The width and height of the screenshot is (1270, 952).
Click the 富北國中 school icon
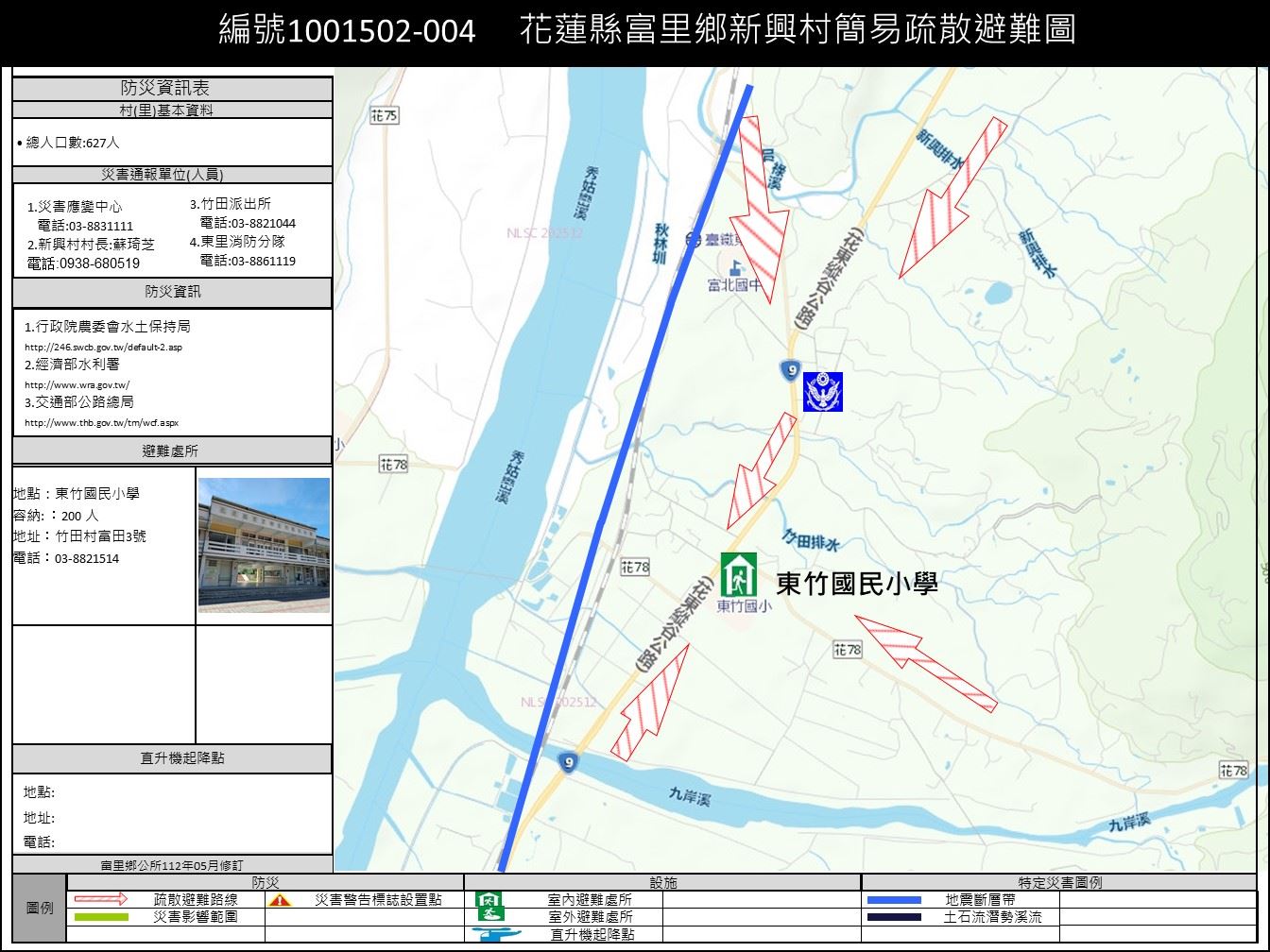(734, 268)
